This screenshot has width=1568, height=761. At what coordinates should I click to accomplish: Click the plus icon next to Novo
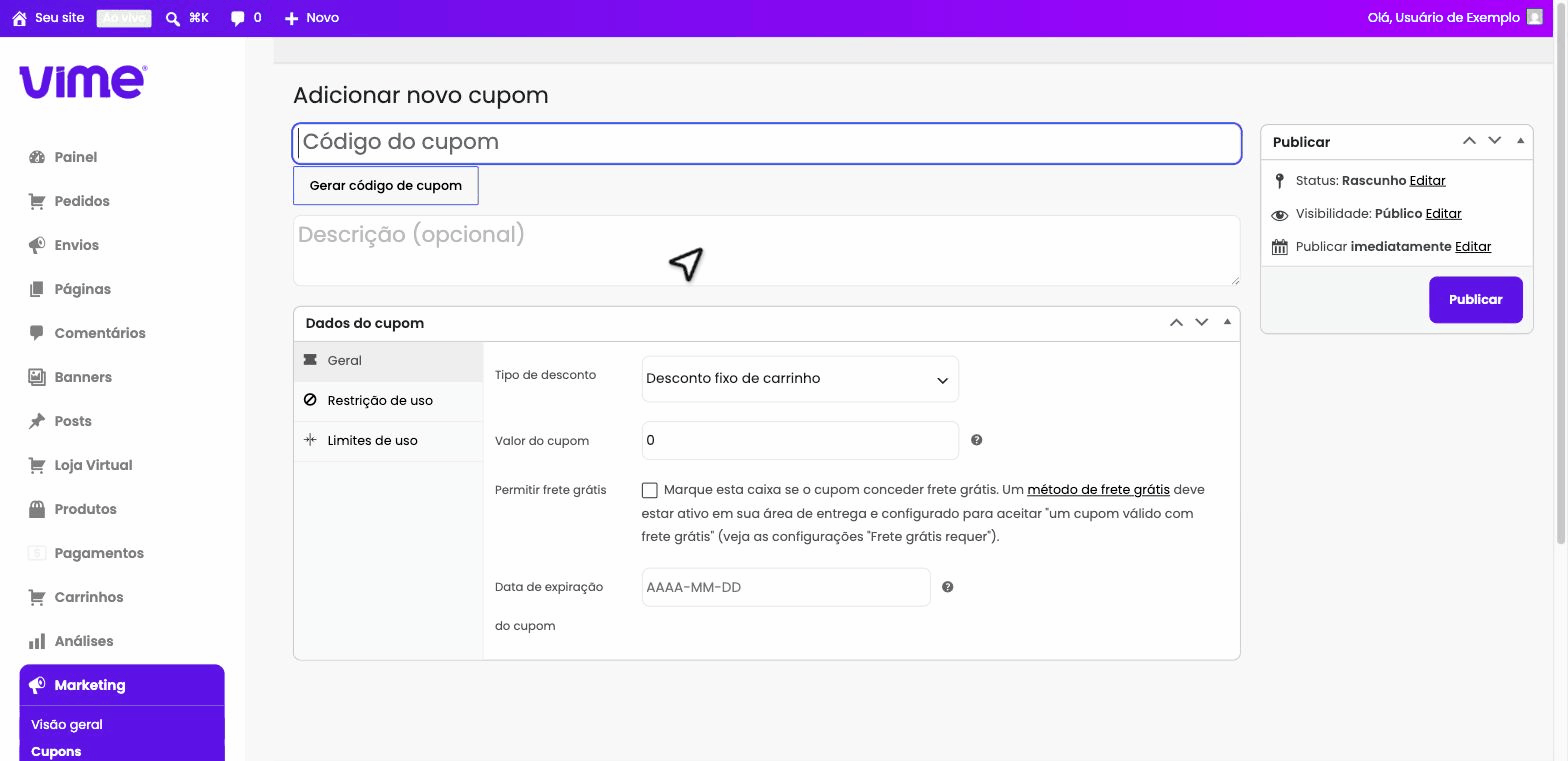pos(291,18)
